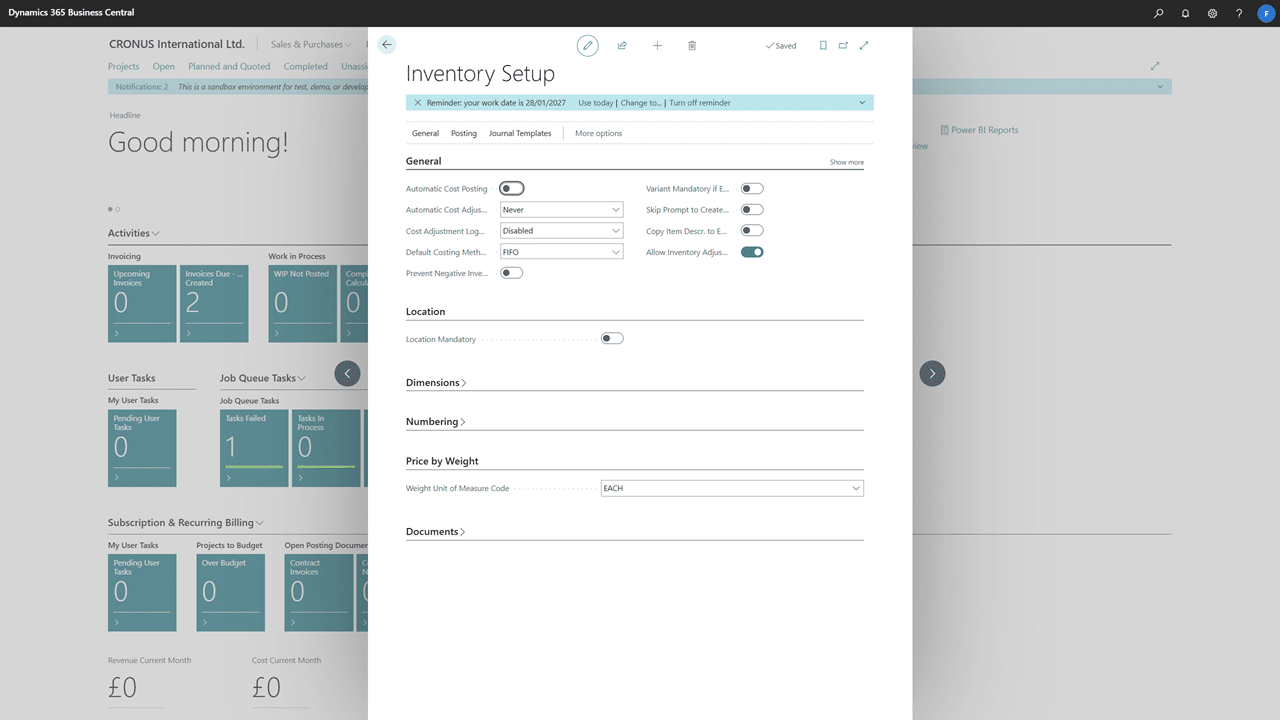Click the Show more link
Viewport: 1280px width, 720px height.
(x=846, y=162)
